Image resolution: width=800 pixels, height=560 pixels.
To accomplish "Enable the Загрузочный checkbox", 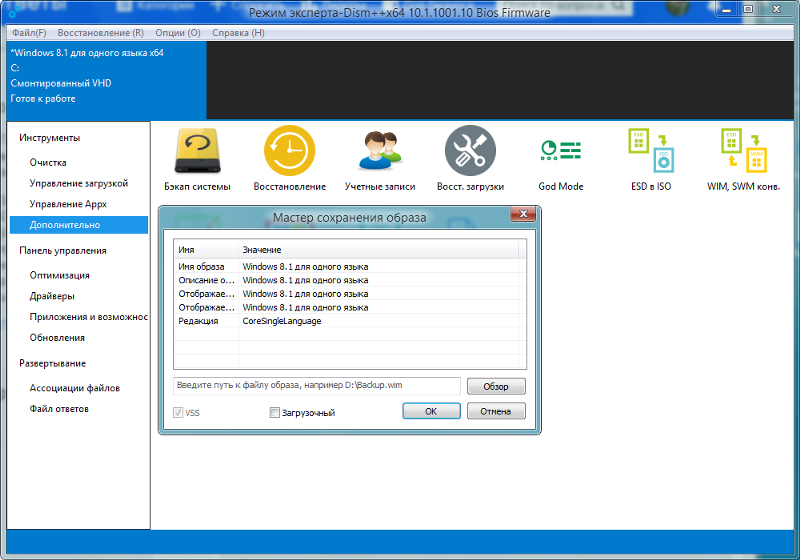I will point(274,413).
